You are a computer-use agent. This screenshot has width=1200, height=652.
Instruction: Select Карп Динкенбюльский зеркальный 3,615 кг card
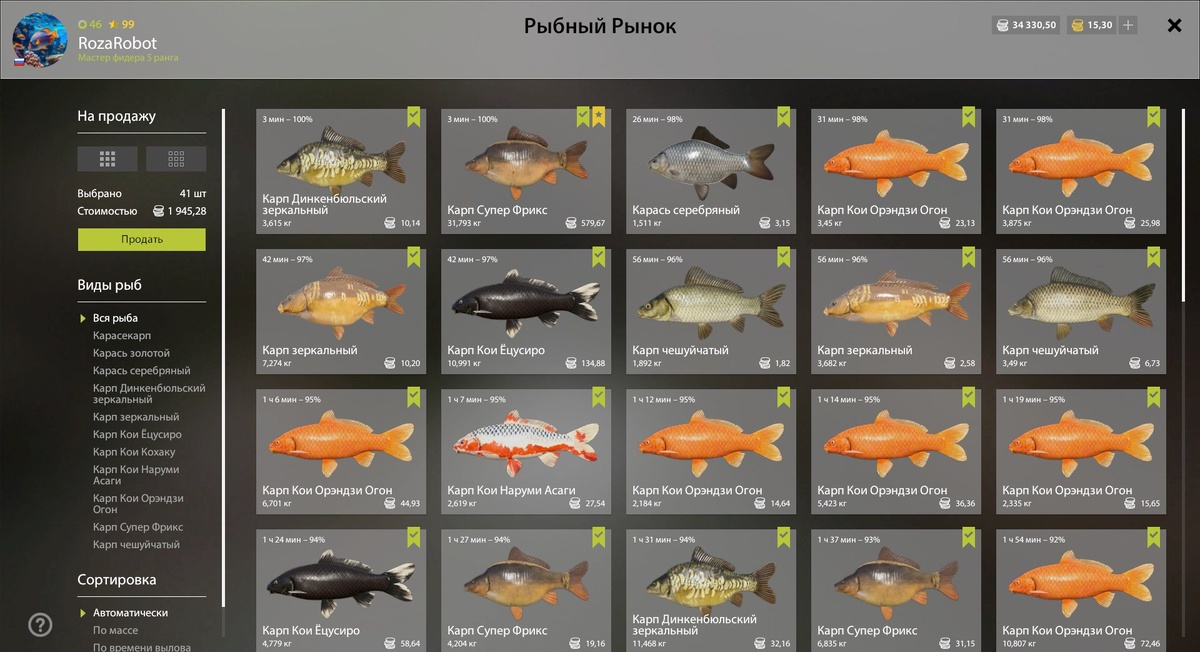(x=341, y=171)
